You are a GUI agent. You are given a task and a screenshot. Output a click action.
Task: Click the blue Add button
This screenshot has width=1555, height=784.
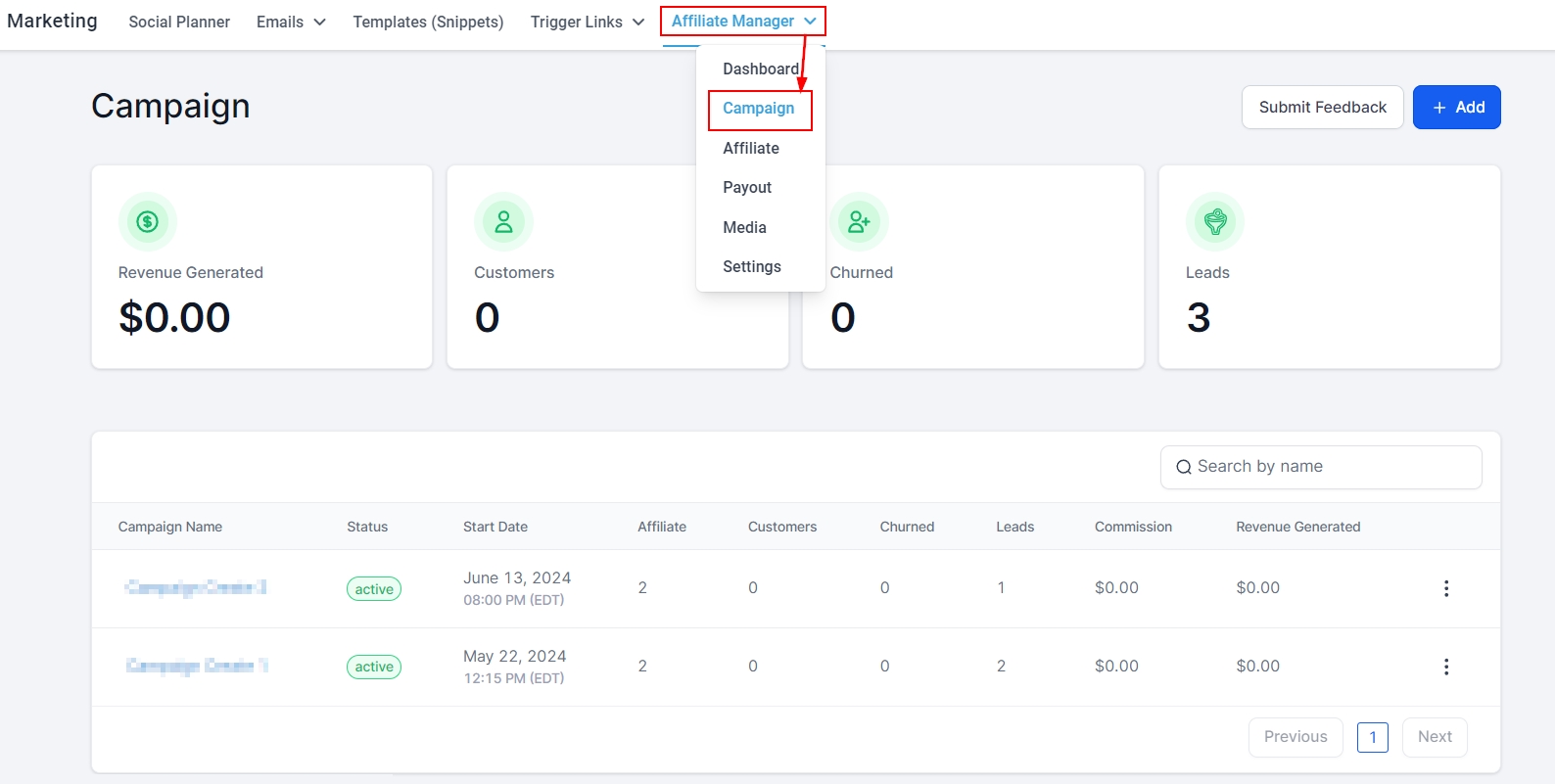[1456, 108]
